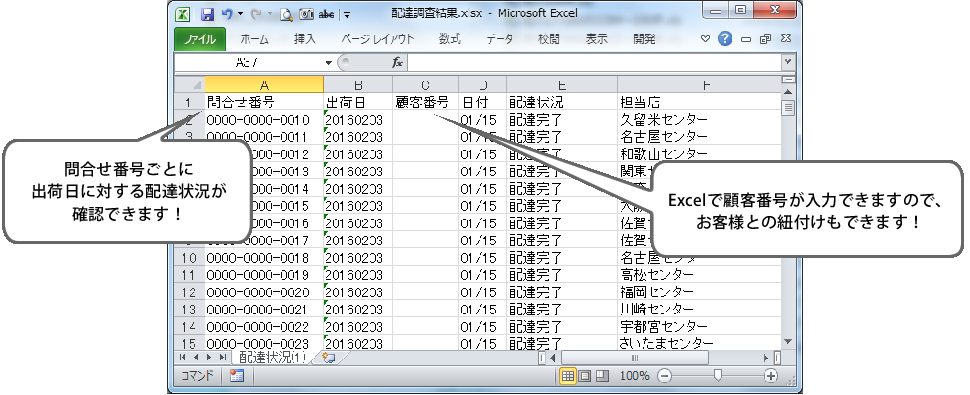The width and height of the screenshot is (970, 395).
Task: Close the workbook window with ribbon X
Action: click(x=786, y=39)
